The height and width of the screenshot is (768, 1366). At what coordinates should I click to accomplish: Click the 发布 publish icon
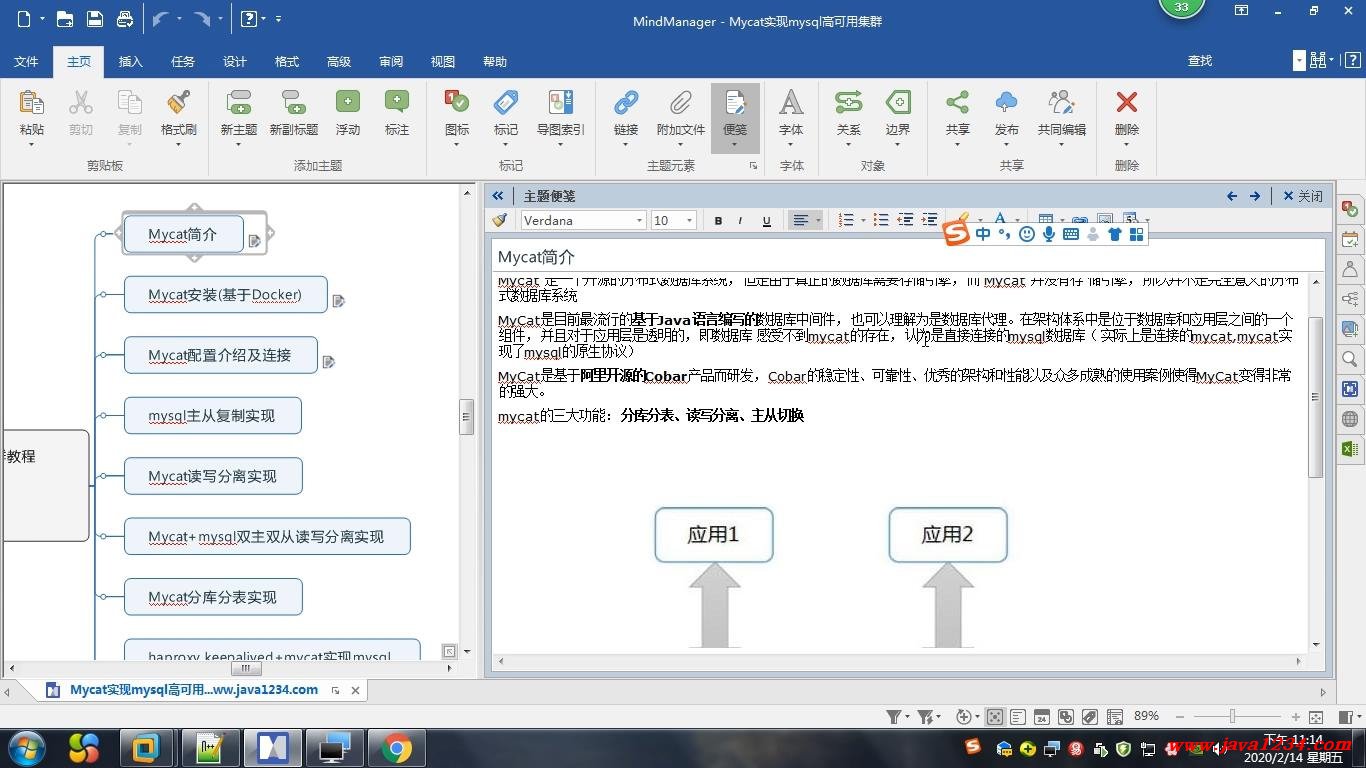click(1007, 102)
